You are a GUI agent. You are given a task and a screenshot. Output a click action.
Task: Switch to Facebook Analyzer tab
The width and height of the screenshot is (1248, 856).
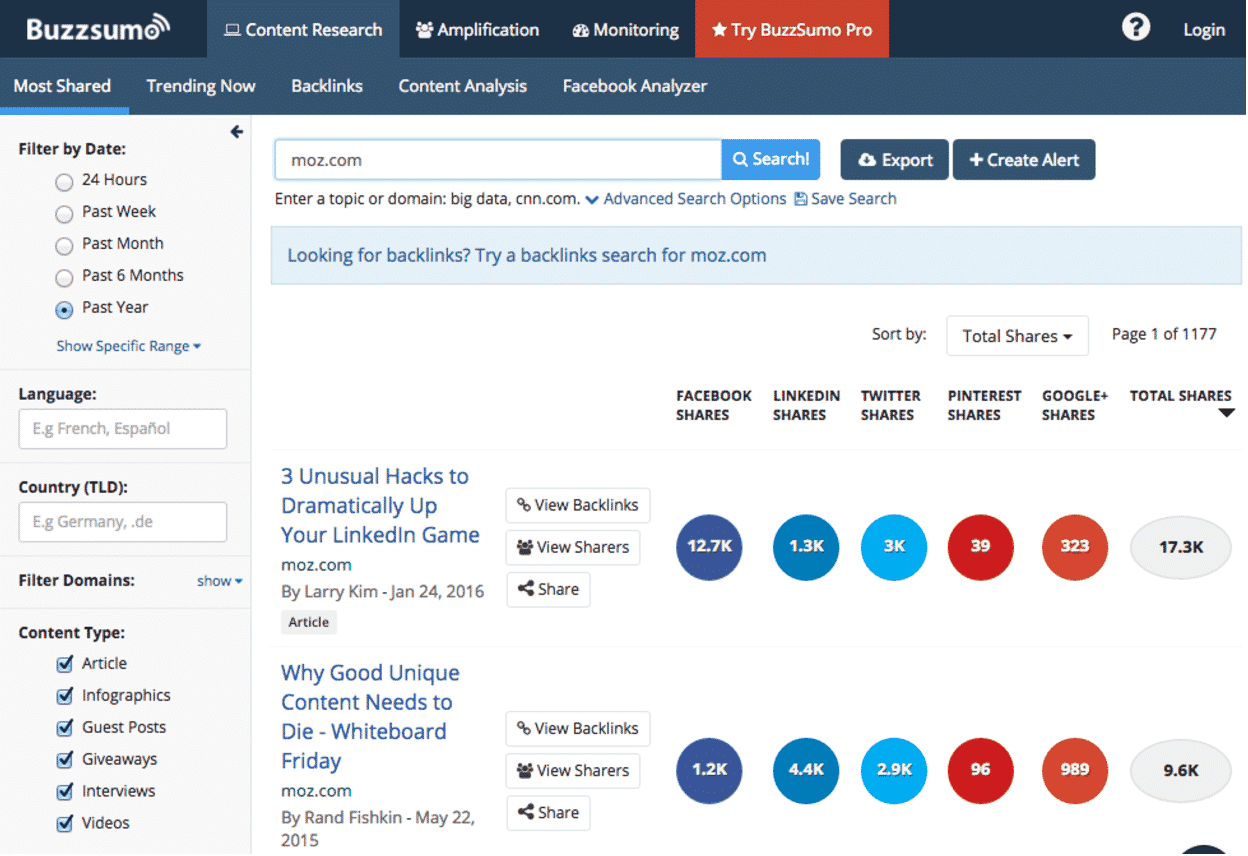635,86
